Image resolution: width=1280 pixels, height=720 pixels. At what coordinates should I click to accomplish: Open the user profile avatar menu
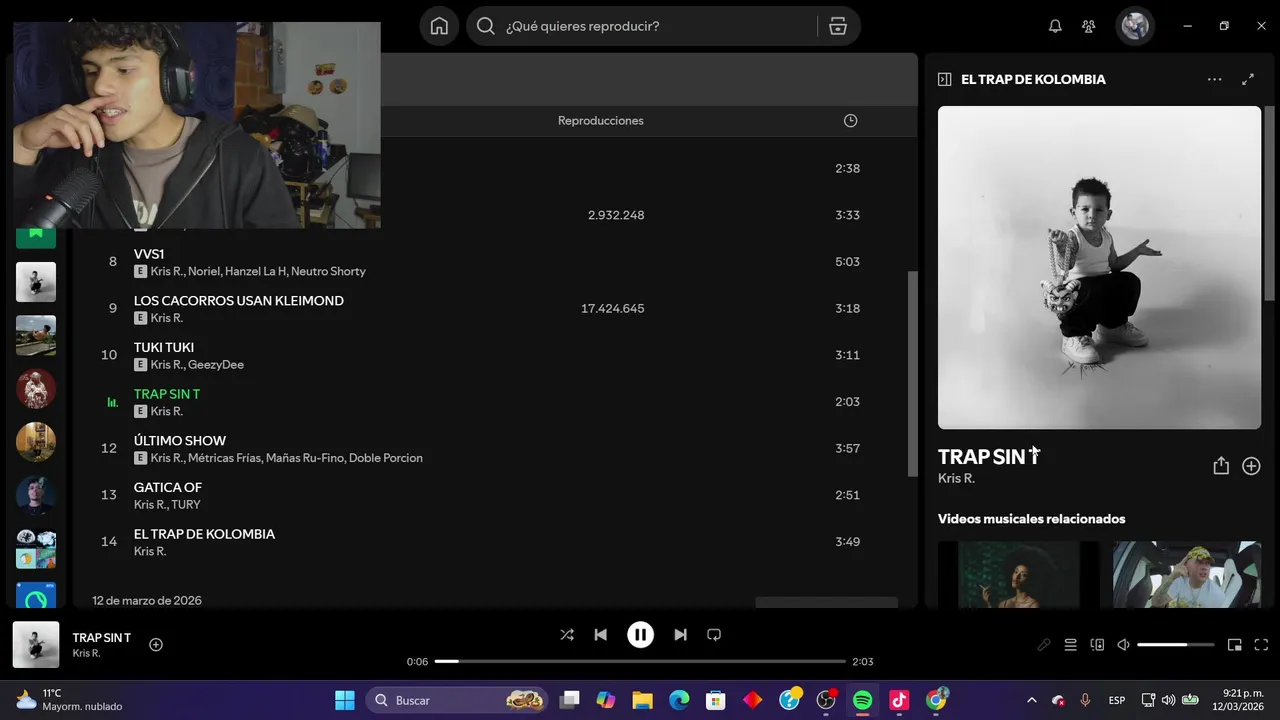coord(1135,26)
